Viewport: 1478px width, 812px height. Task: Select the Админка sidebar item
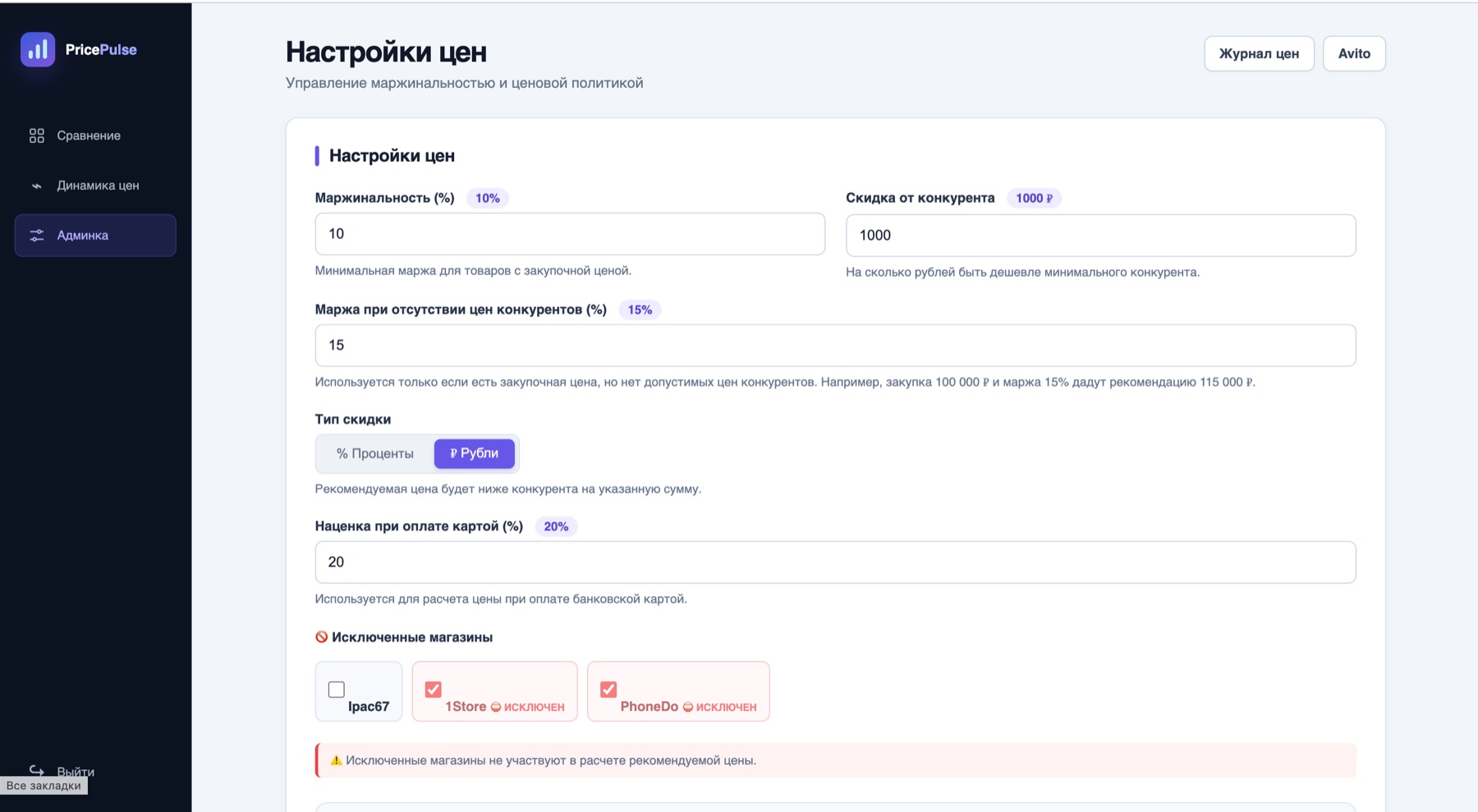(x=95, y=236)
